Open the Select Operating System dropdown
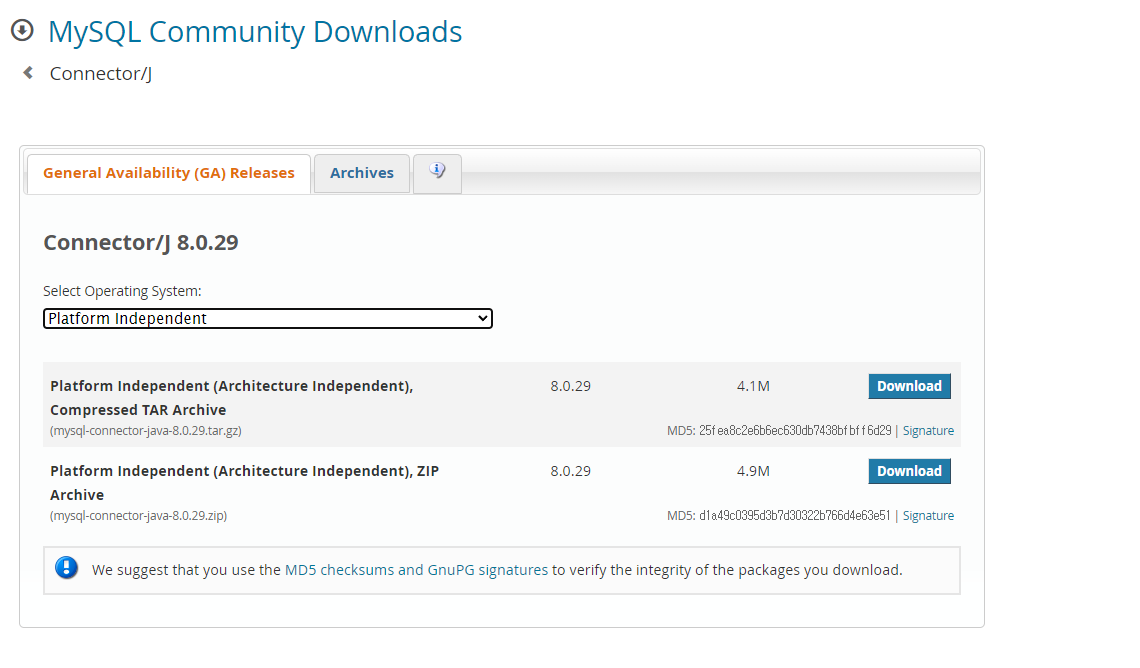 [268, 318]
